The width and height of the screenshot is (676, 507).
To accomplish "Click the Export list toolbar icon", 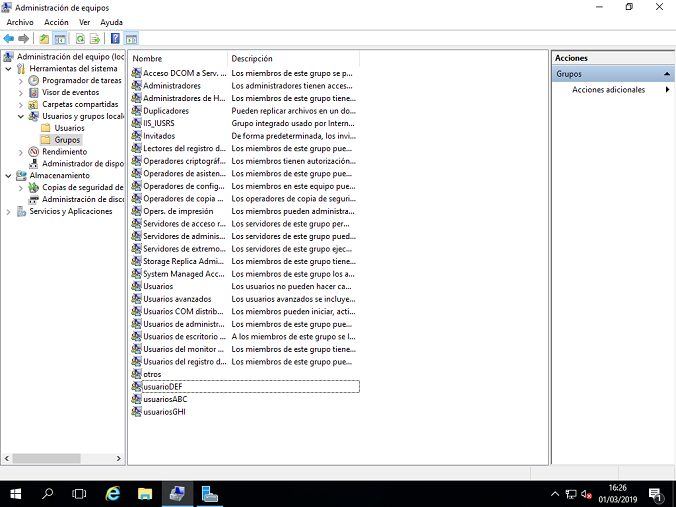I will point(95,39).
